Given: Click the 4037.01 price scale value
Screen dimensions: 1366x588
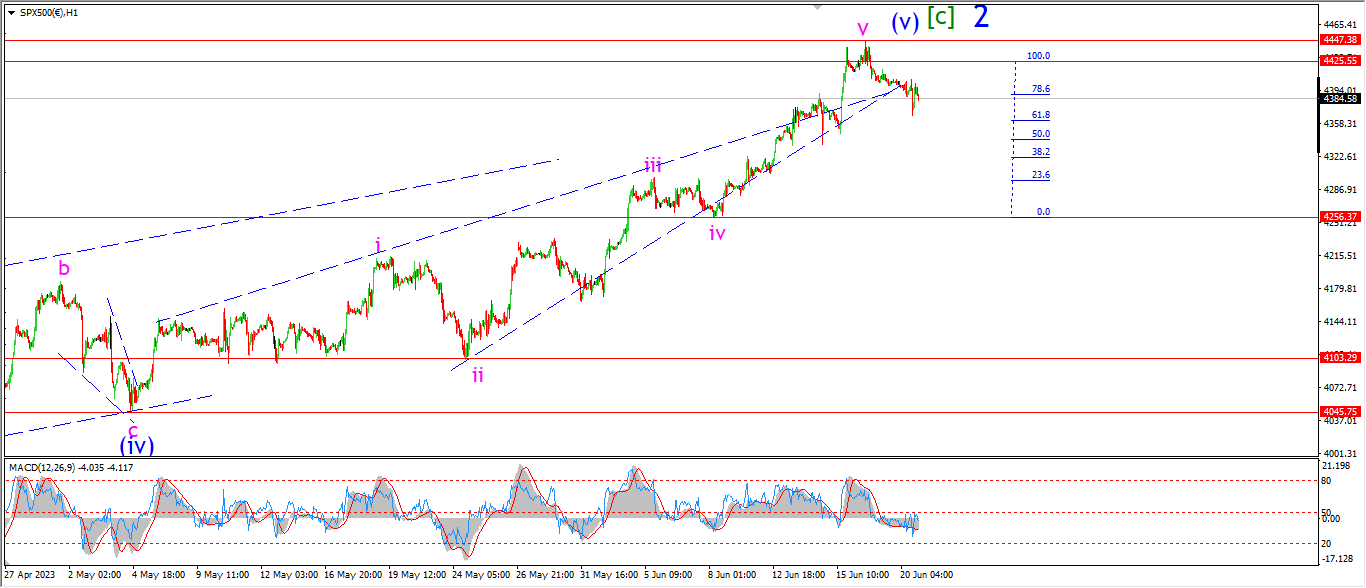Looking at the screenshot, I should point(1338,421).
